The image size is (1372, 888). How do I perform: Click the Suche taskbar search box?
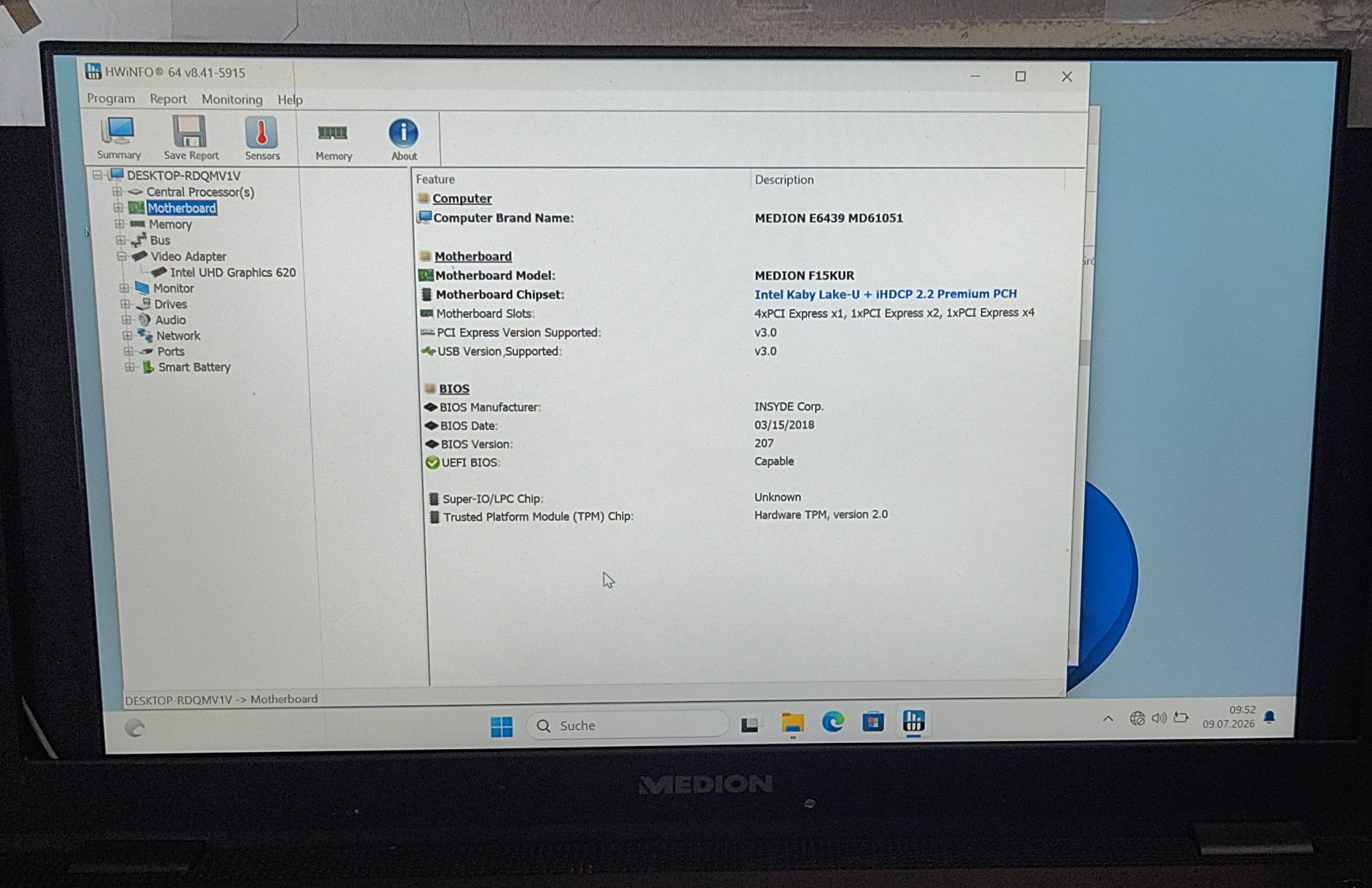click(x=628, y=725)
